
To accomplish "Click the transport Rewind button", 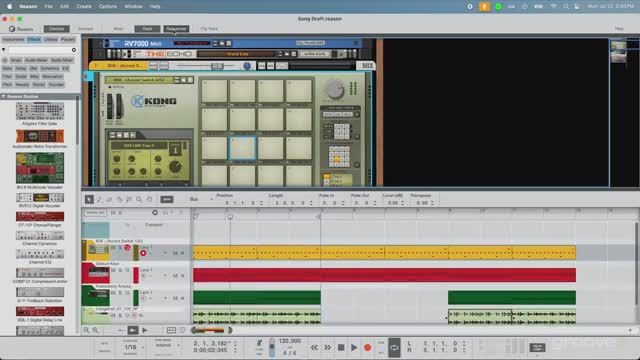I will pyautogui.click(x=314, y=348).
